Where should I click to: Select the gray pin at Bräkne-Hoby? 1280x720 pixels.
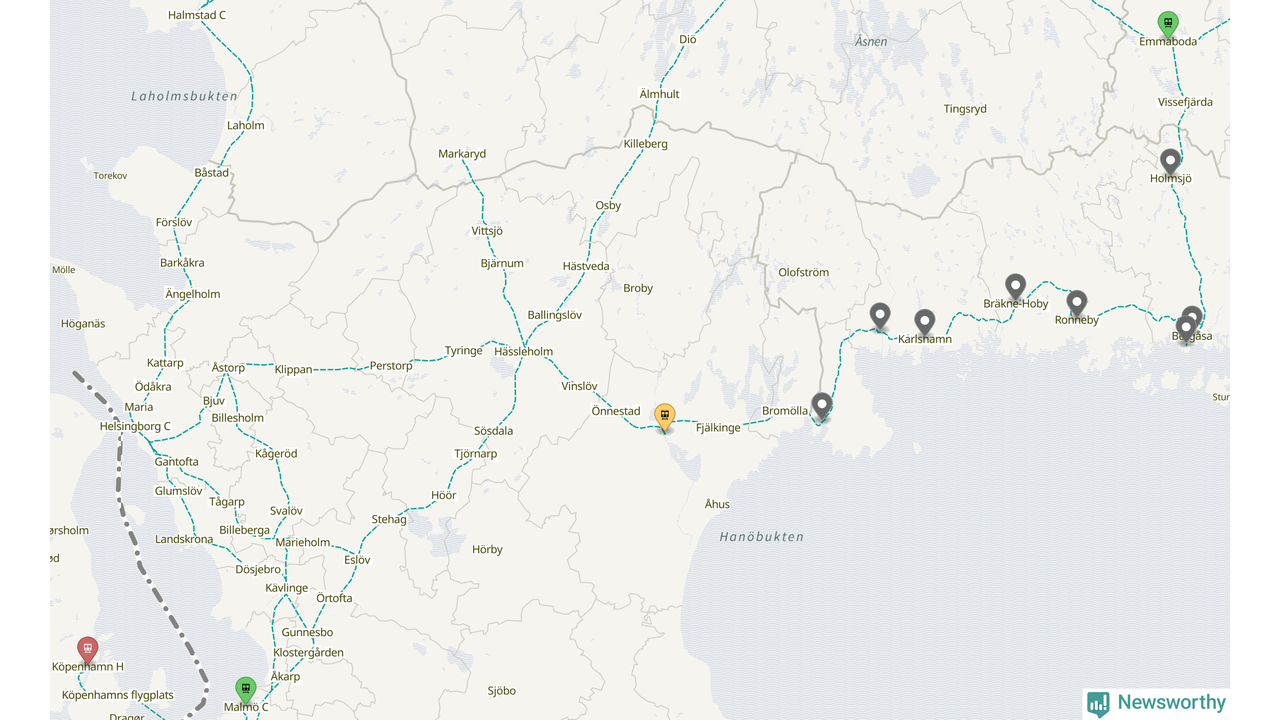point(1015,286)
